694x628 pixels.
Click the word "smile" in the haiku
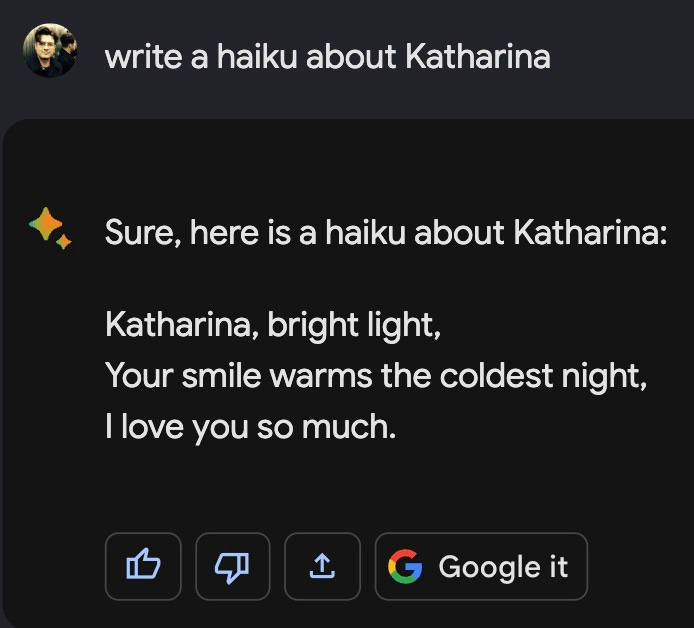click(211, 376)
